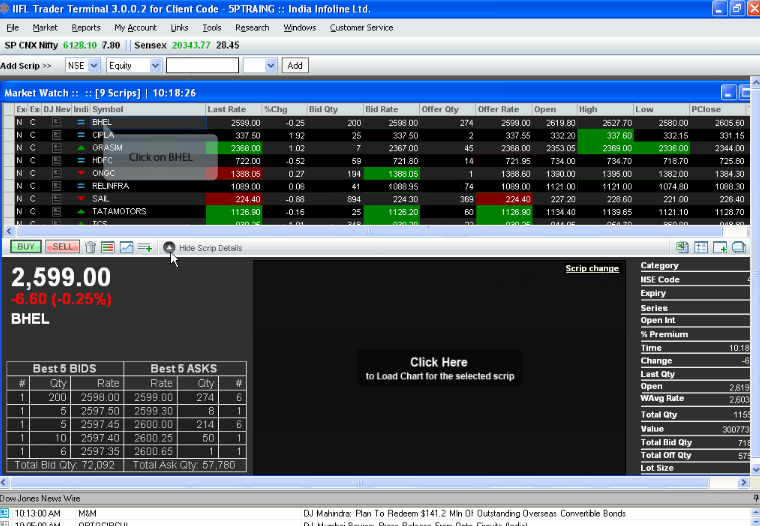Click the chart icon in toolbar
This screenshot has width=760, height=526.
coord(126,247)
